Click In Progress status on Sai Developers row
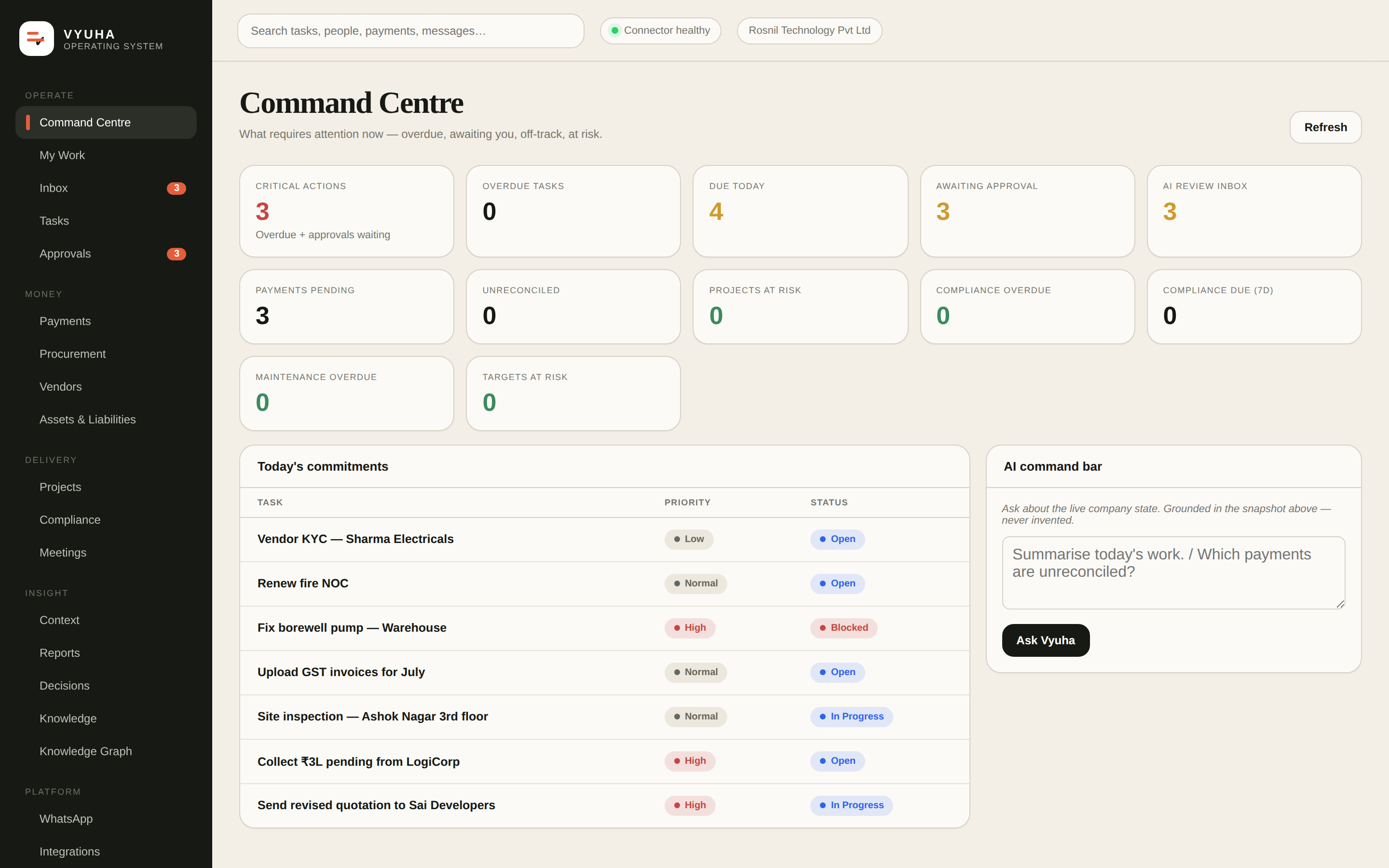The width and height of the screenshot is (1389, 868). click(851, 805)
